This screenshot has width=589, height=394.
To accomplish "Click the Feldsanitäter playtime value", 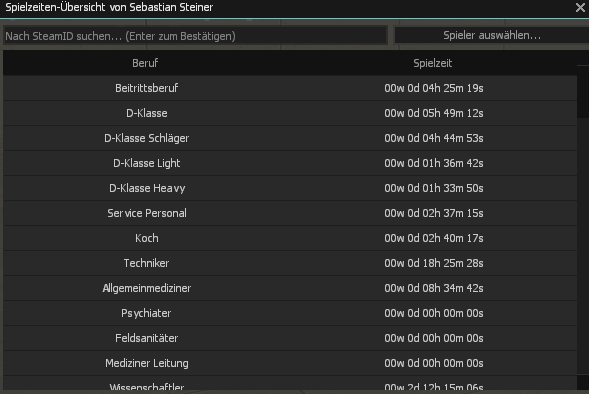I will tap(433, 338).
